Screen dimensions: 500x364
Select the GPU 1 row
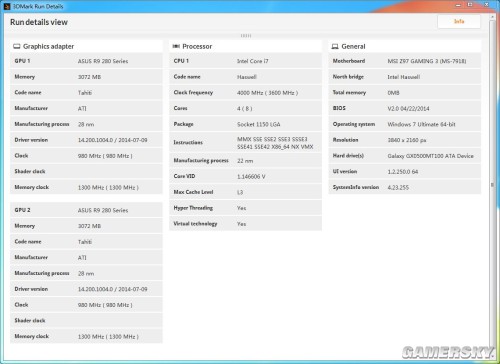pos(86,61)
